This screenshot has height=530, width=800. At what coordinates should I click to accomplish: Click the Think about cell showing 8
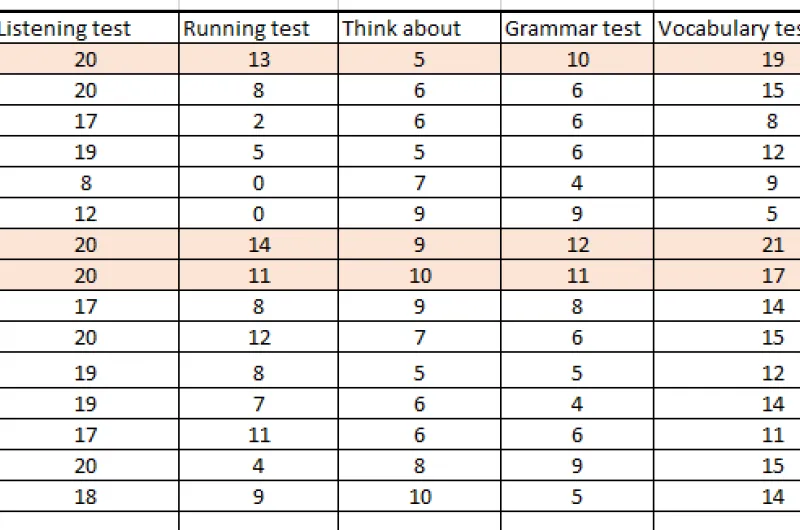(419, 466)
